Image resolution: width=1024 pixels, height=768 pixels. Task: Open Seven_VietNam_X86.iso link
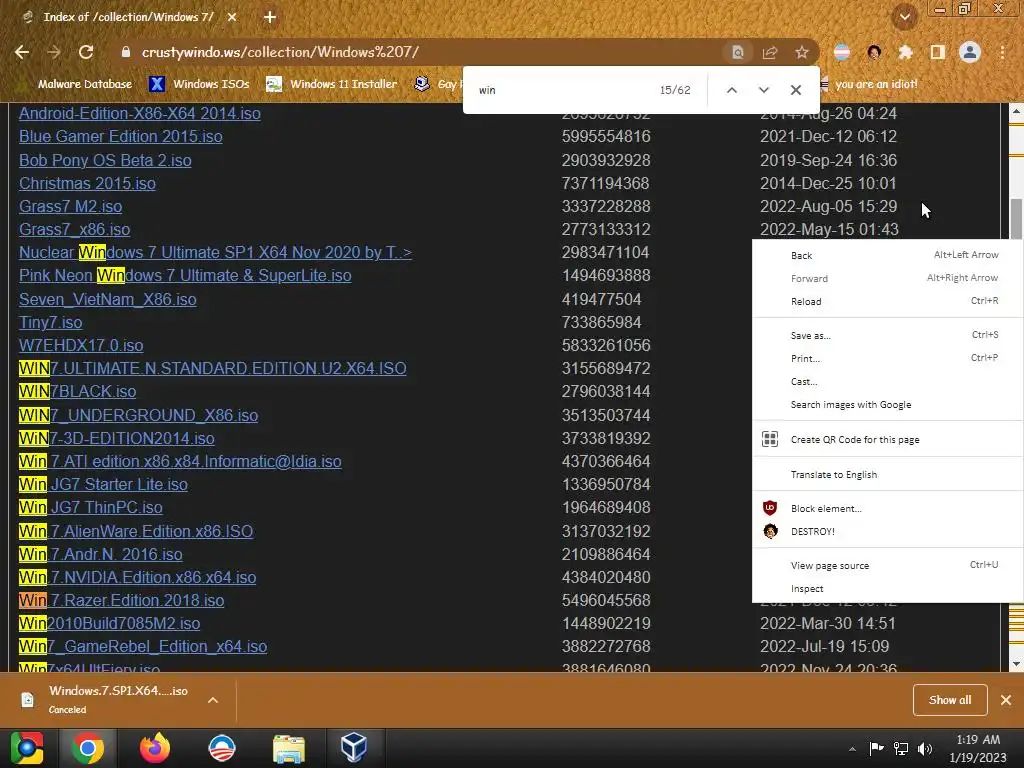(x=108, y=299)
